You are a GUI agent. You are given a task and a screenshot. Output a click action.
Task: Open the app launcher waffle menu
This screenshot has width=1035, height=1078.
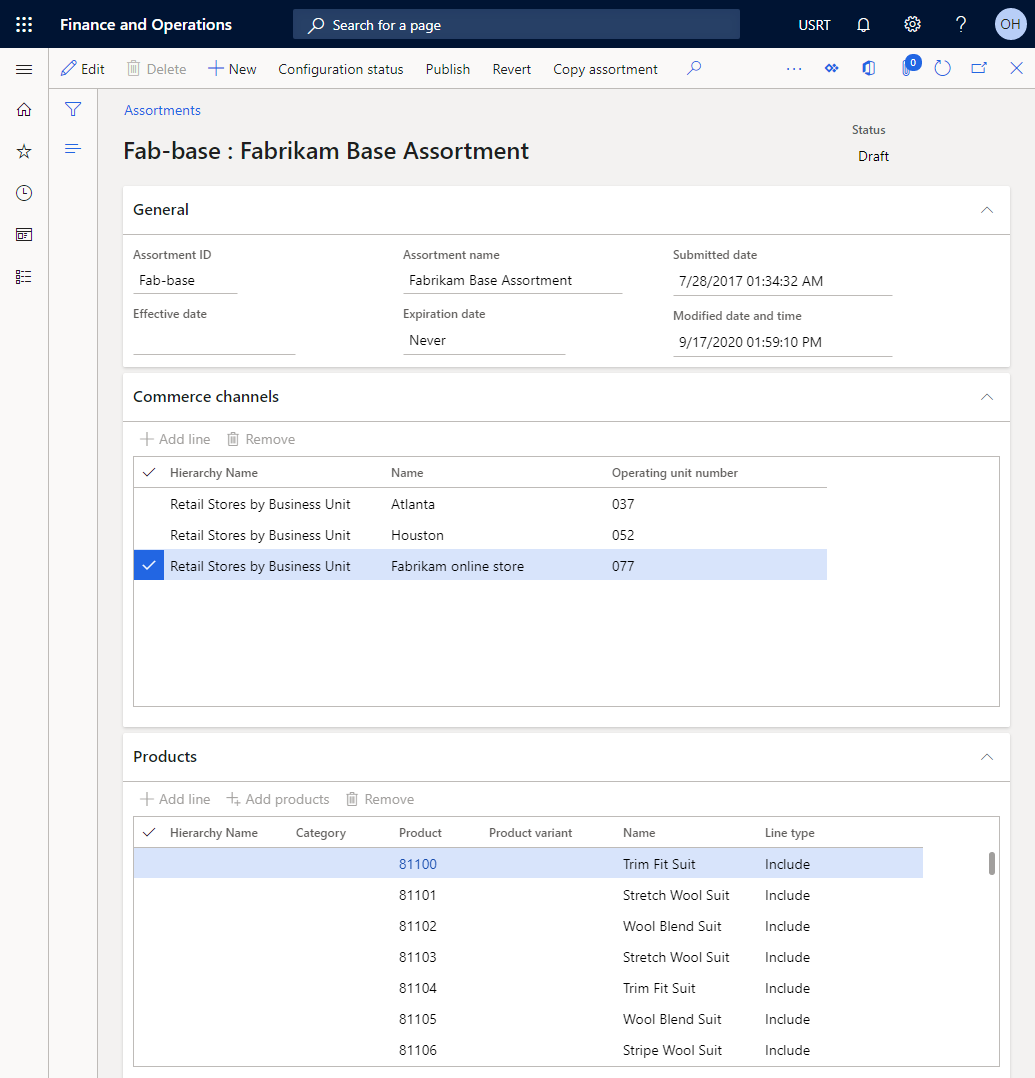[24, 25]
